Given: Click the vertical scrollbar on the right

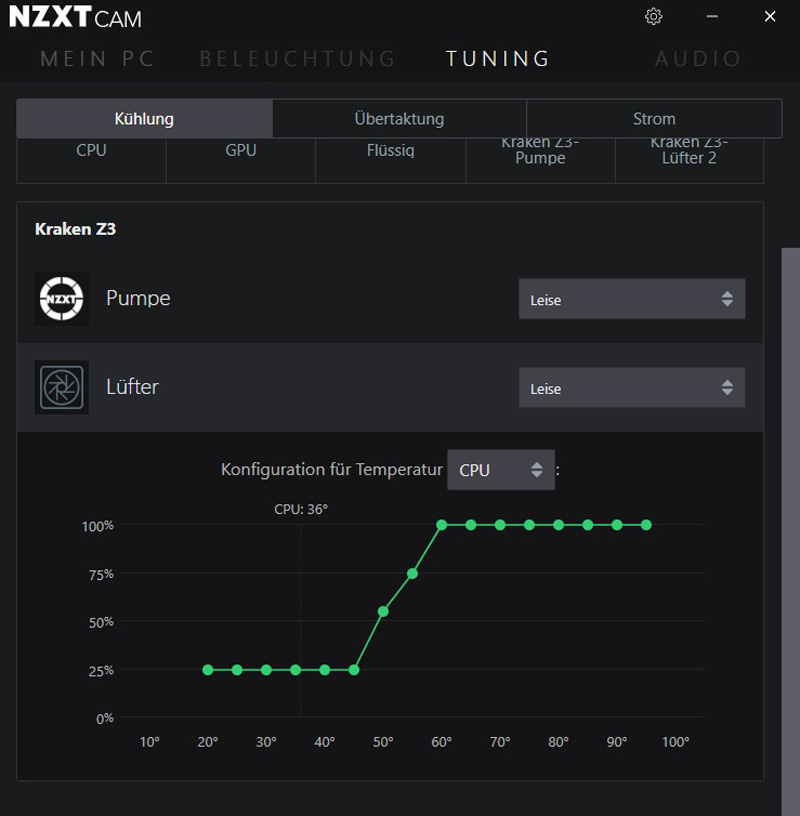Looking at the screenshot, I should pyautogui.click(x=791, y=532).
